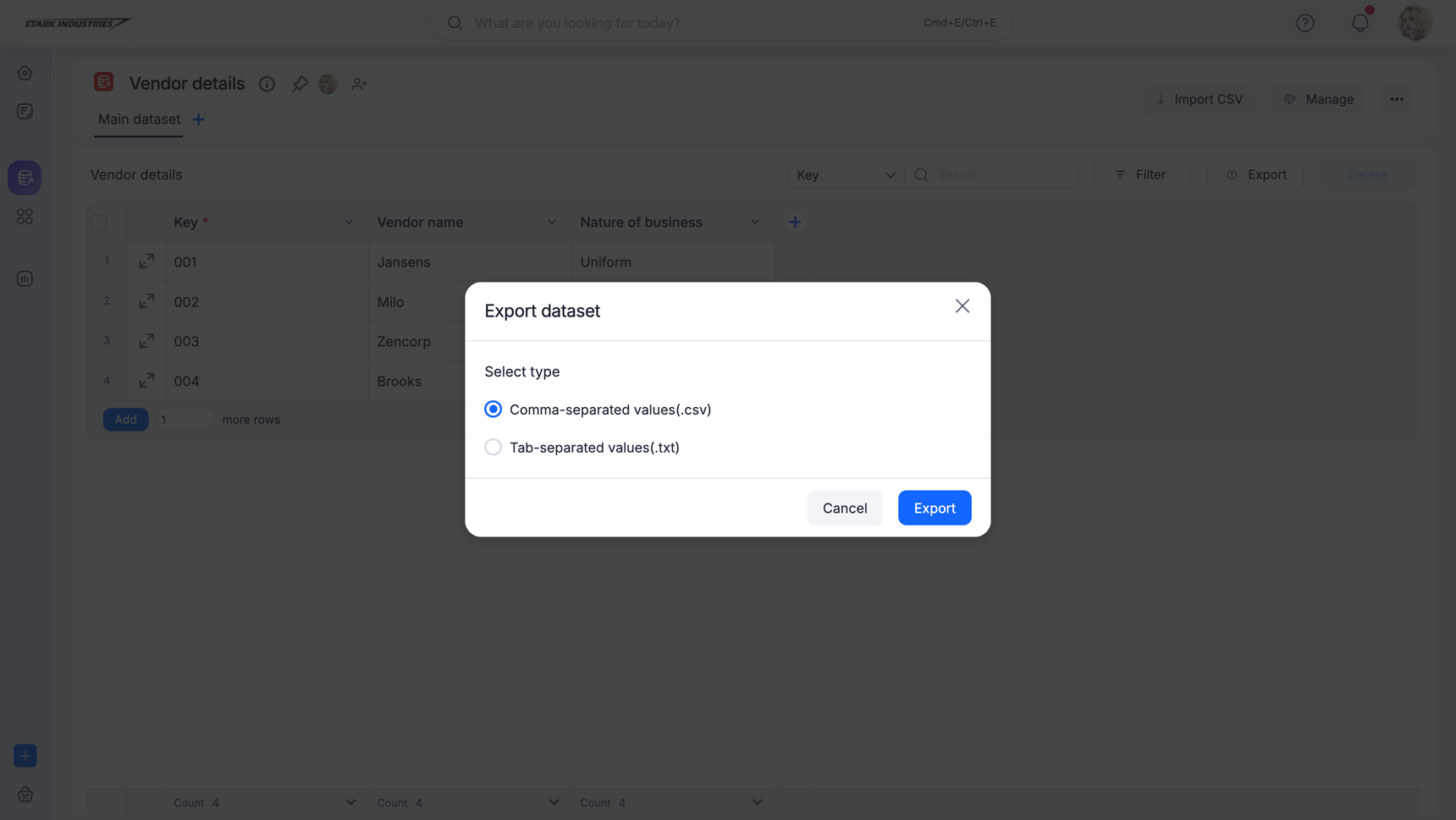Click the info icon next to Vendor details
The width and height of the screenshot is (1456, 820).
pos(267,84)
